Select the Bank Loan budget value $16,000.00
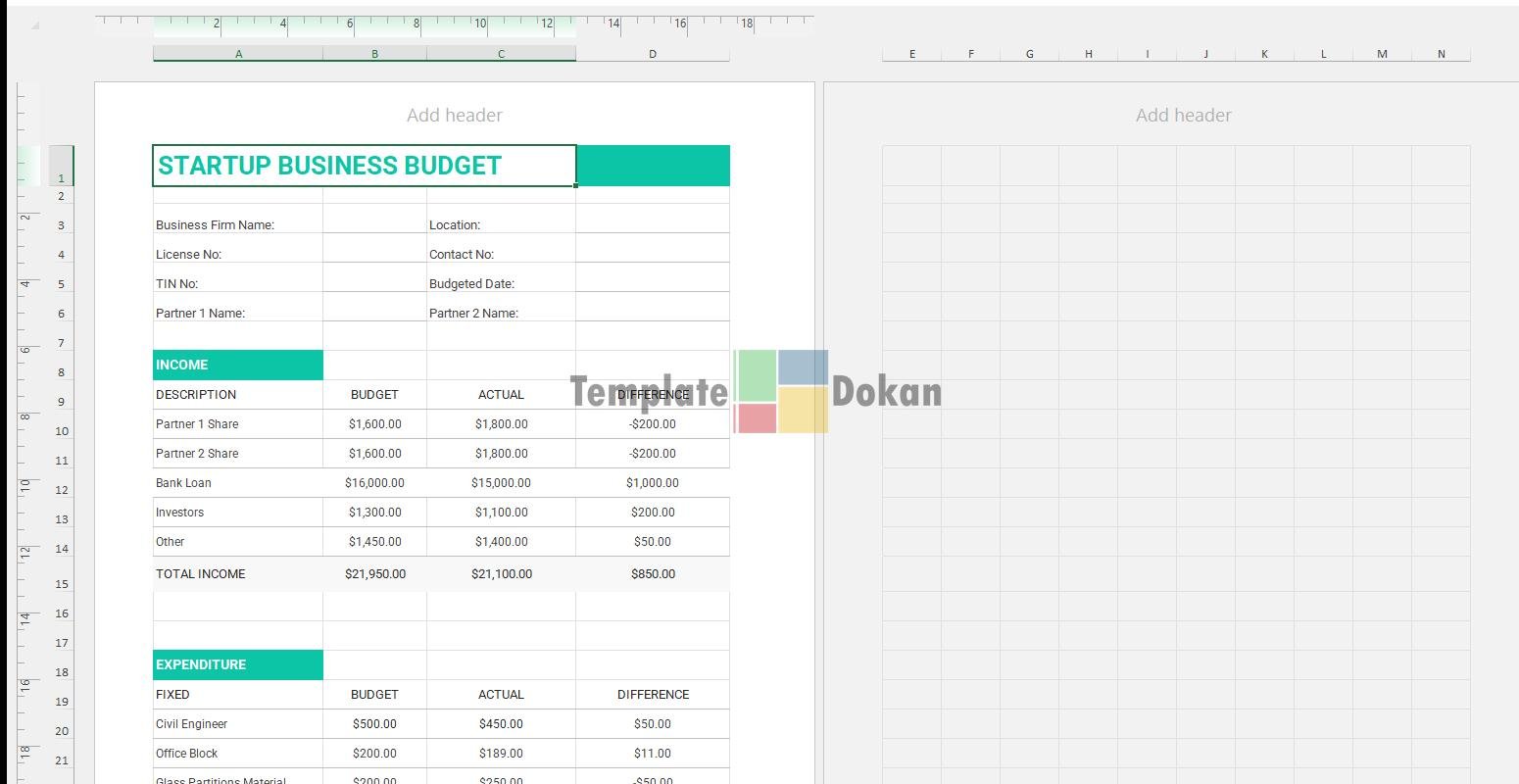1519x784 pixels. click(x=374, y=483)
